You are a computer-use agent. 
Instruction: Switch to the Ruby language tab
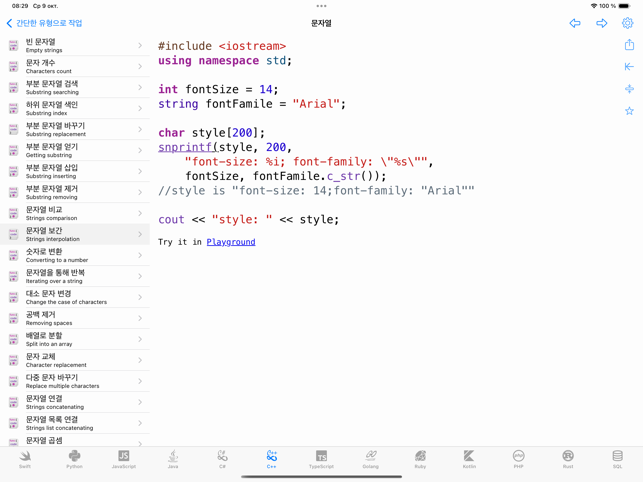tap(420, 459)
